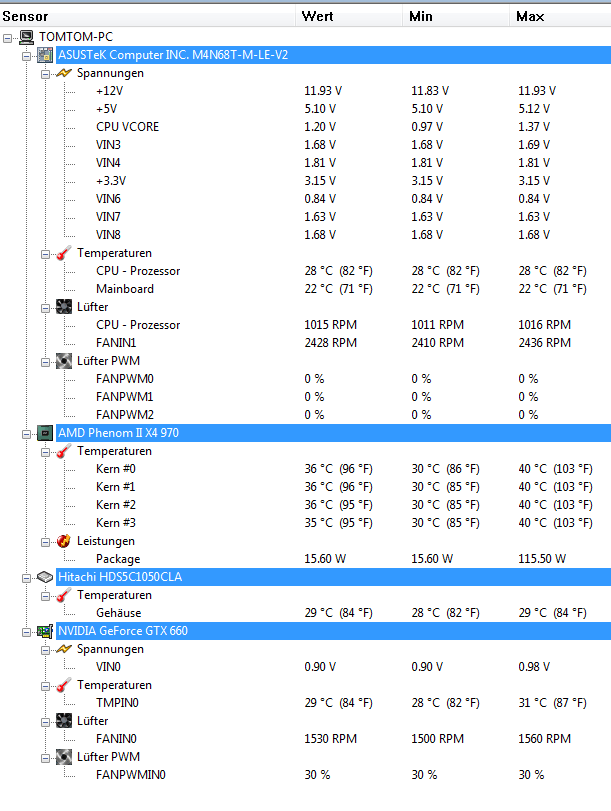Collapse the motherboard Lüfter group
Screen dimensions: 611x811
(x=46, y=308)
